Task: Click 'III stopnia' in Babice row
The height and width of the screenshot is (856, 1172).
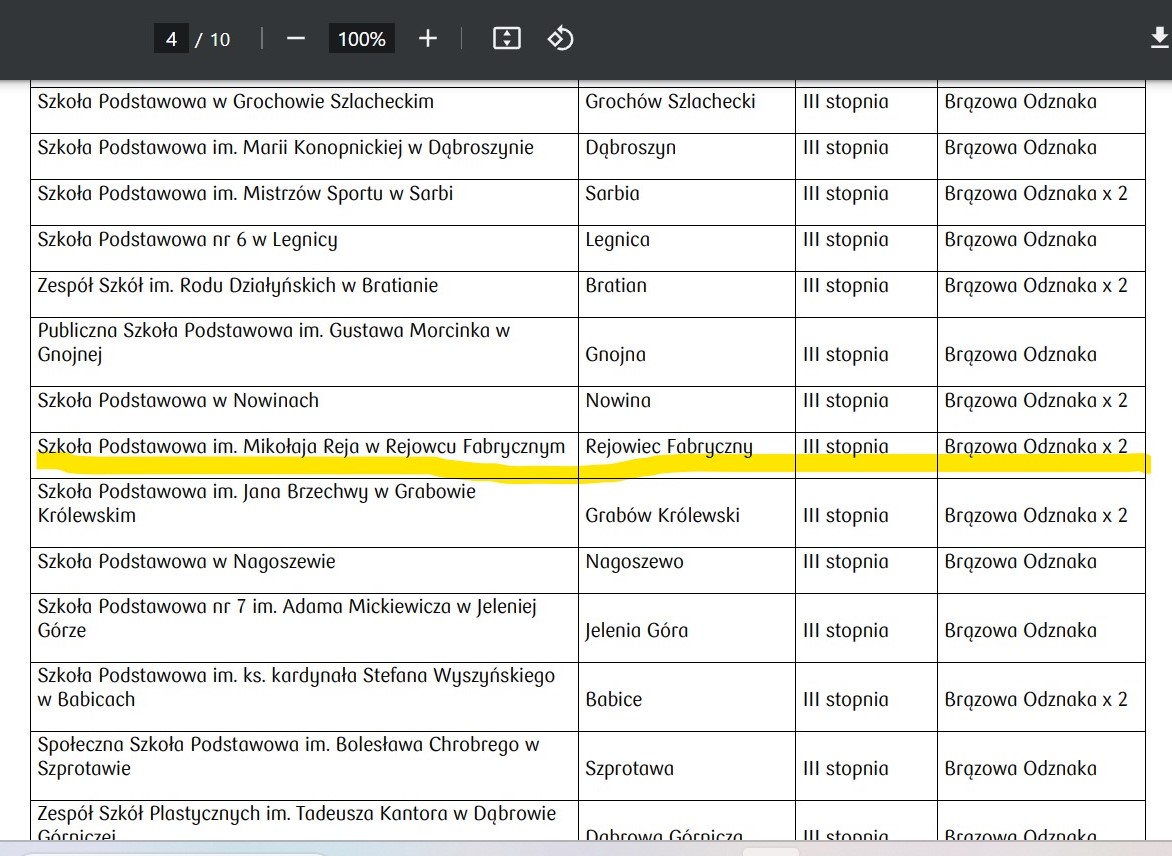Action: coord(845,700)
